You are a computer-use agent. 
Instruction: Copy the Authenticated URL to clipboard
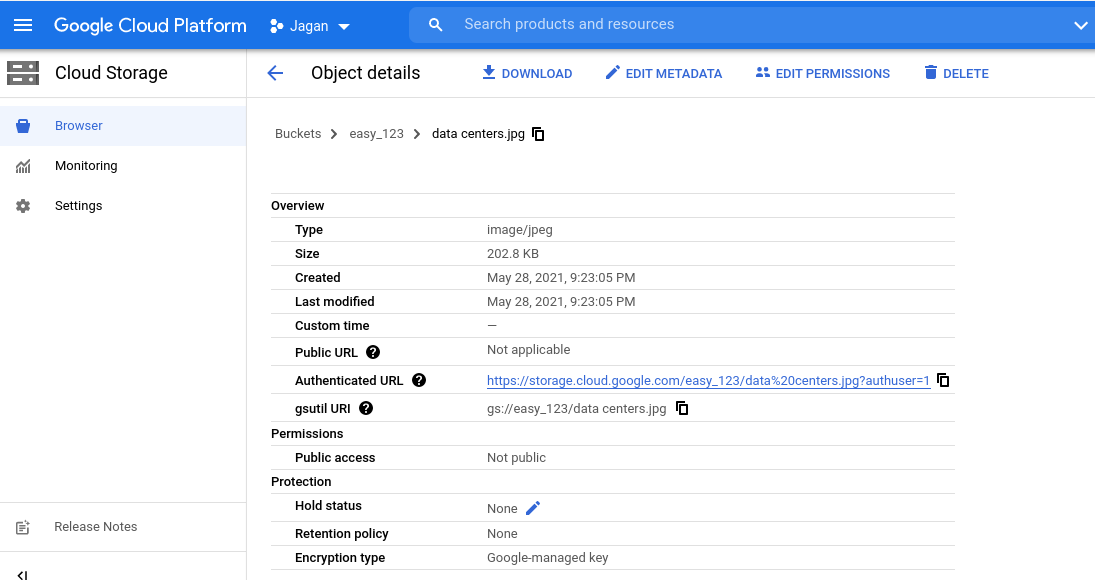[x=943, y=380]
